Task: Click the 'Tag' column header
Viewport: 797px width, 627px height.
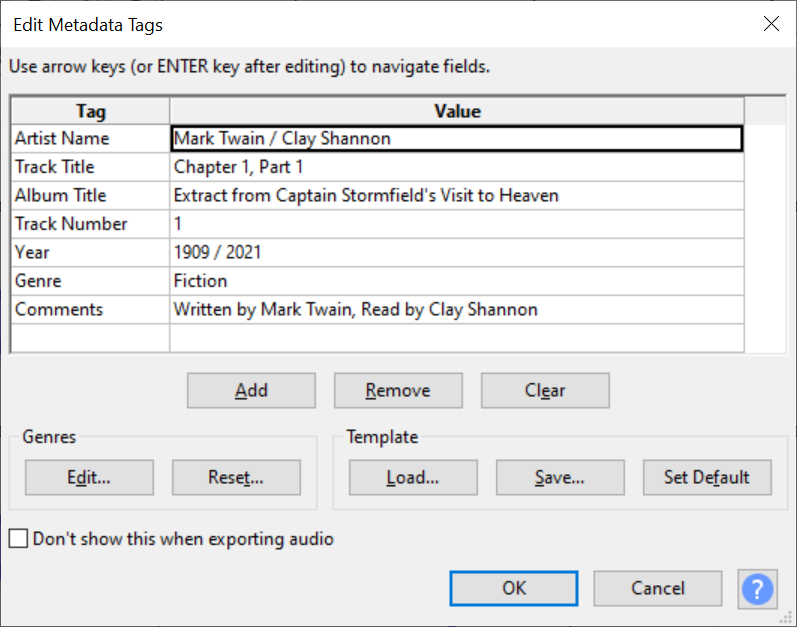Action: pos(90,111)
